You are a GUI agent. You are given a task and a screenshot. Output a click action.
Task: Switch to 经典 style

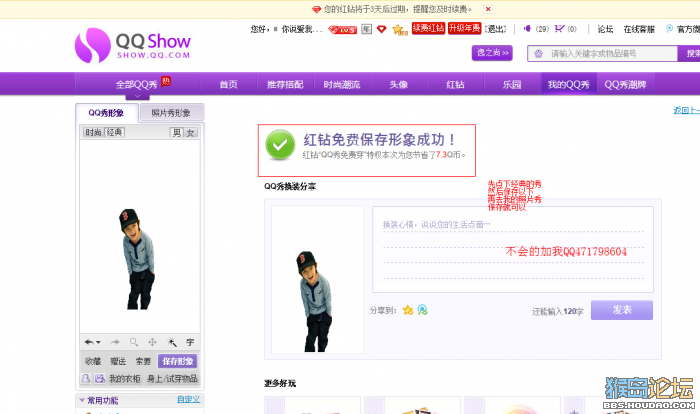(x=114, y=132)
